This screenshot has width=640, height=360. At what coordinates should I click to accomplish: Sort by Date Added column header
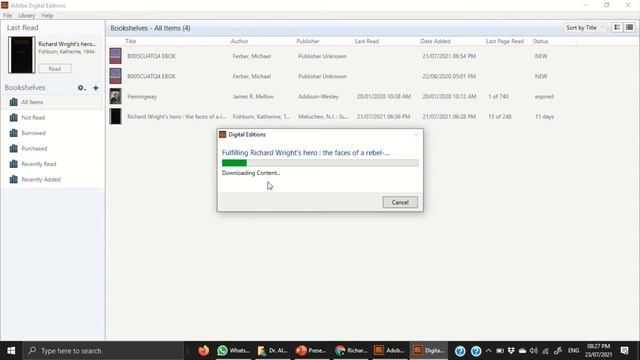(435, 41)
